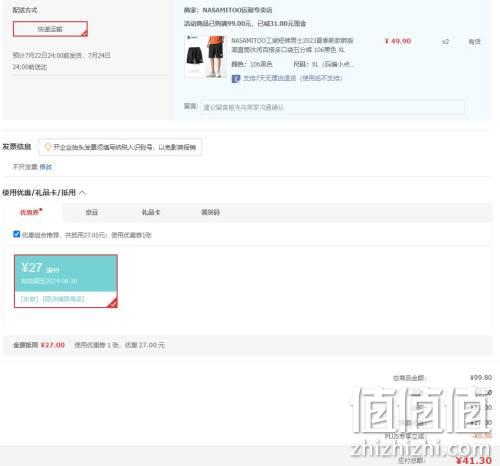Select the ¥27 coupon card
Image resolution: width=500 pixels, height=466 pixels.
pos(66,281)
